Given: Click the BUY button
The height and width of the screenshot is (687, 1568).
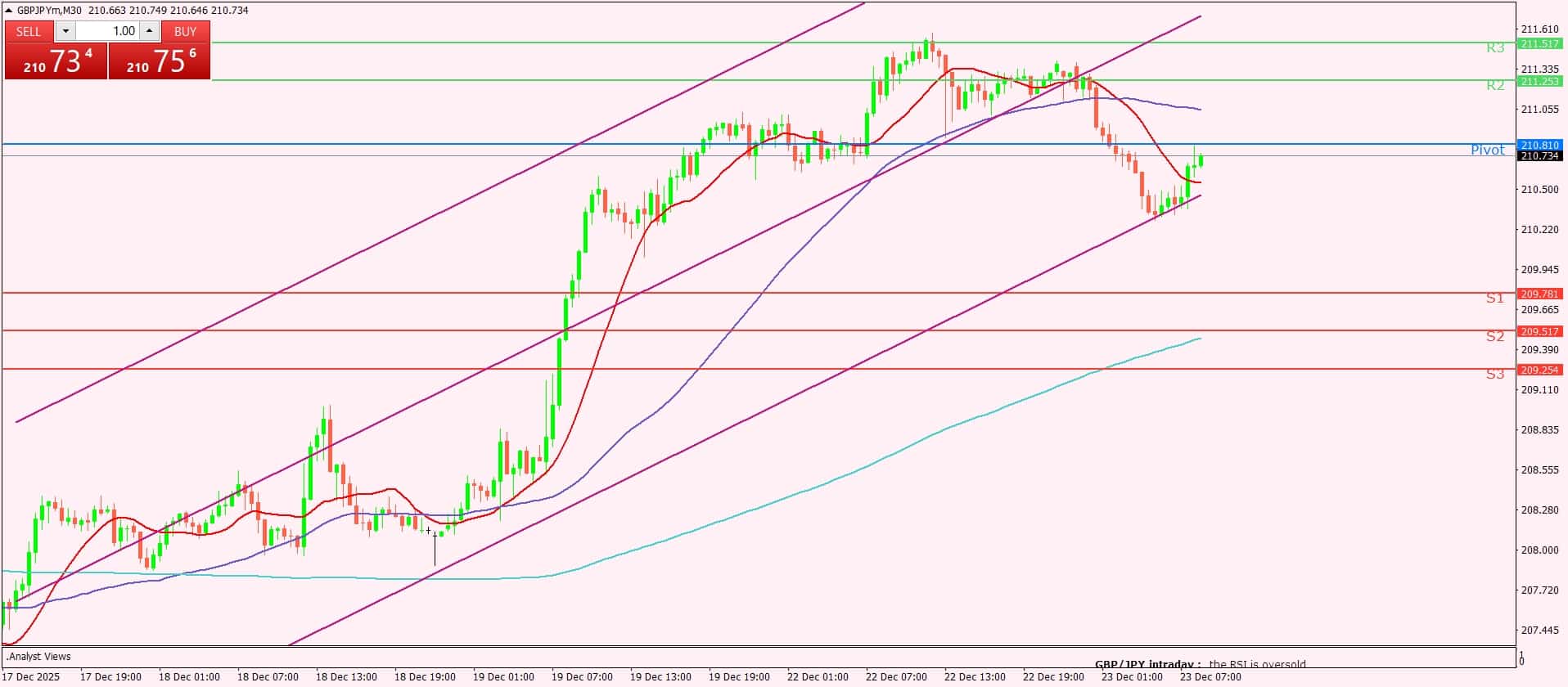Looking at the screenshot, I should [186, 31].
